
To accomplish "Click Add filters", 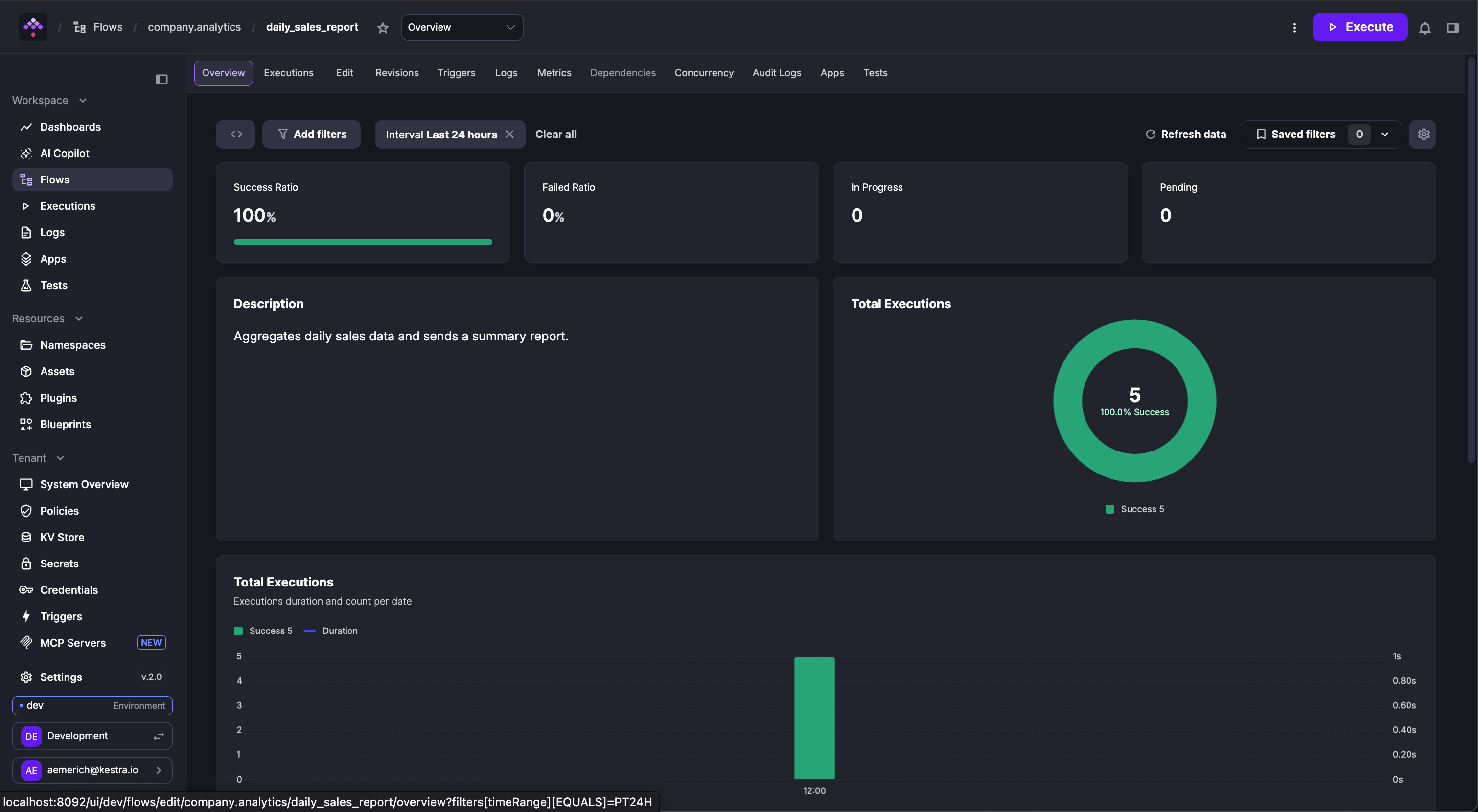I will pyautogui.click(x=312, y=134).
